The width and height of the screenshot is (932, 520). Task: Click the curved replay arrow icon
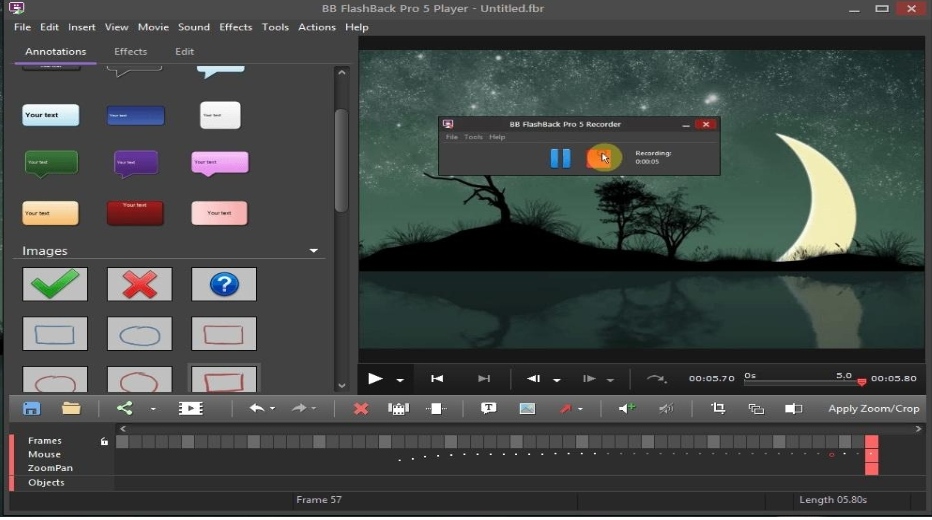tap(656, 379)
